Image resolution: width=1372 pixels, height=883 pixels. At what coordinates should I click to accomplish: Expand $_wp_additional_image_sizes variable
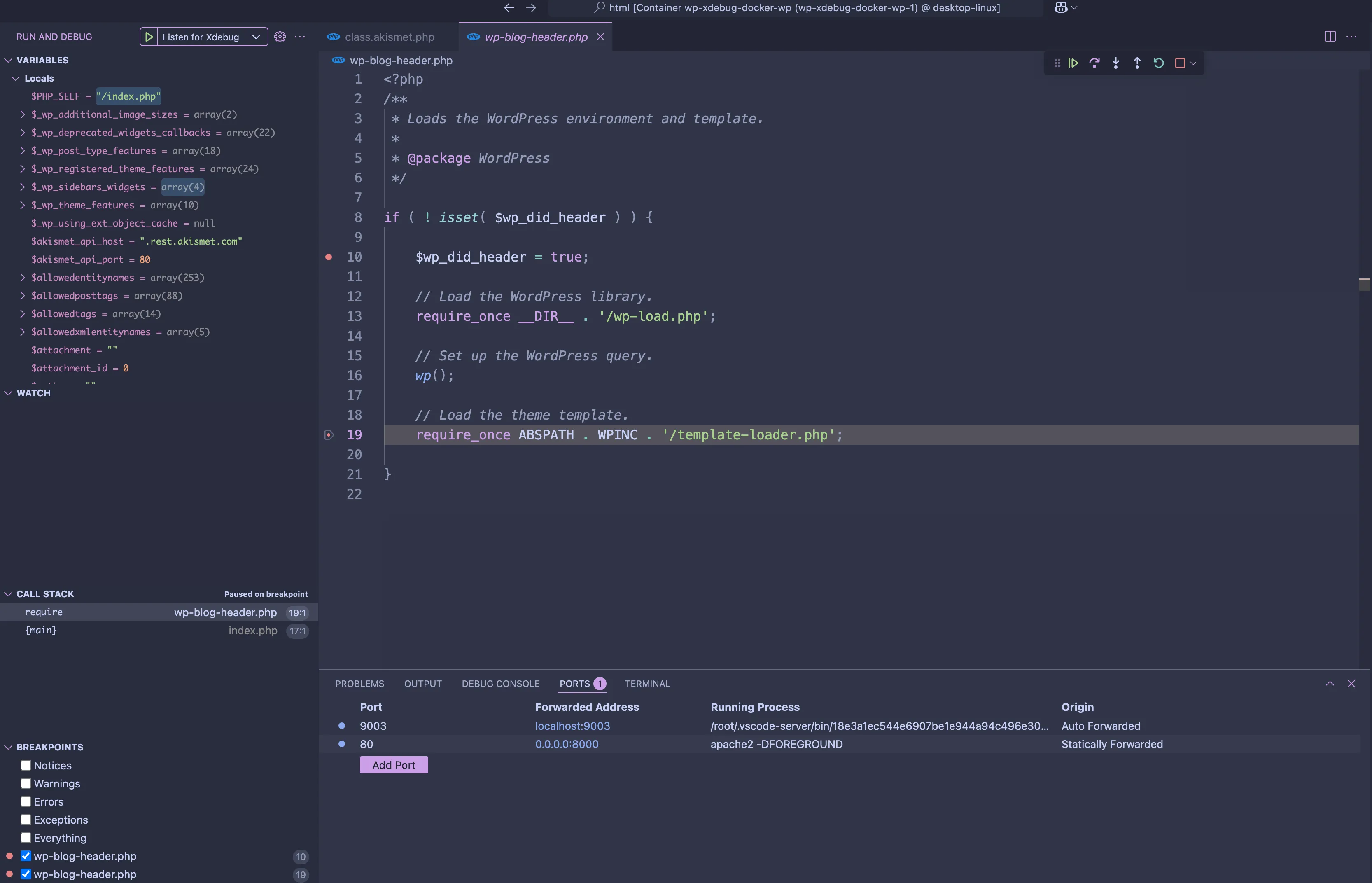tap(22, 114)
